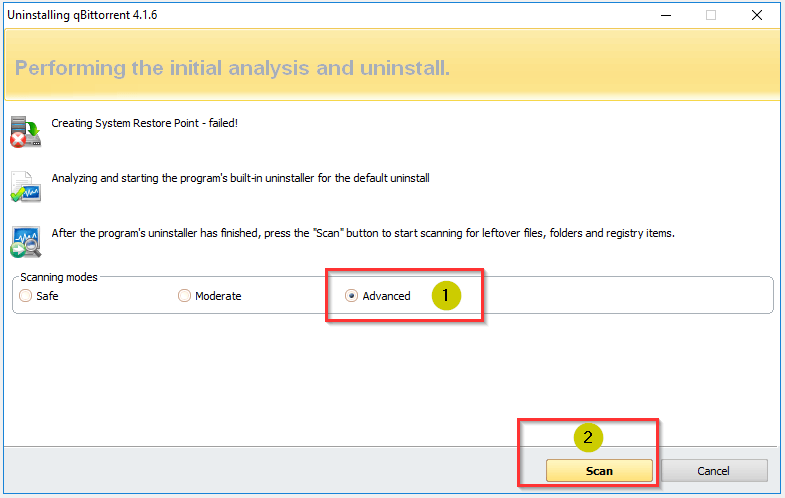Click the built-in uninstaller analysis icon
The height and width of the screenshot is (498, 785).
pyautogui.click(x=26, y=187)
